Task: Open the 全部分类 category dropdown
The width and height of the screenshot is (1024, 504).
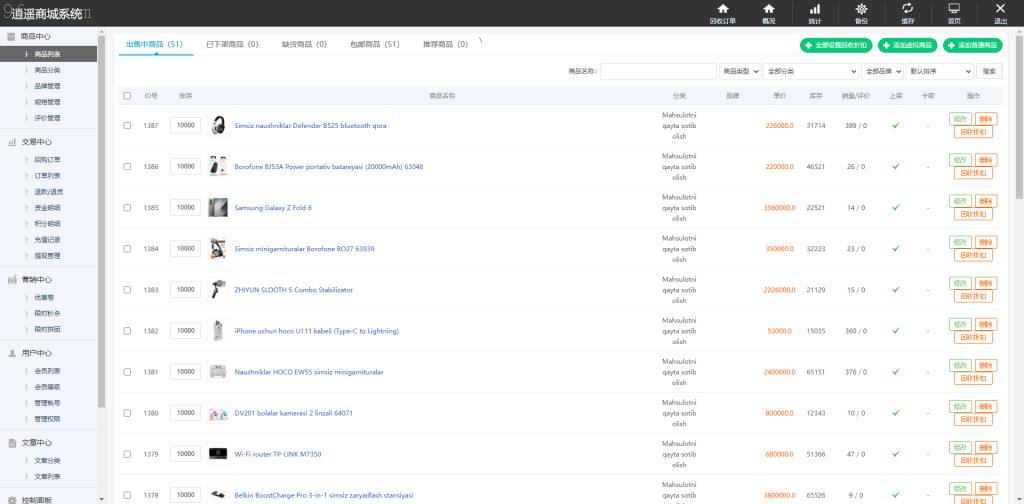Action: [x=811, y=72]
